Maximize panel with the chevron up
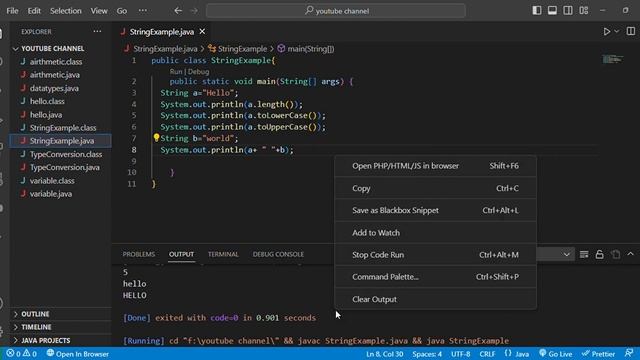The height and width of the screenshot is (360, 640). click(631, 254)
